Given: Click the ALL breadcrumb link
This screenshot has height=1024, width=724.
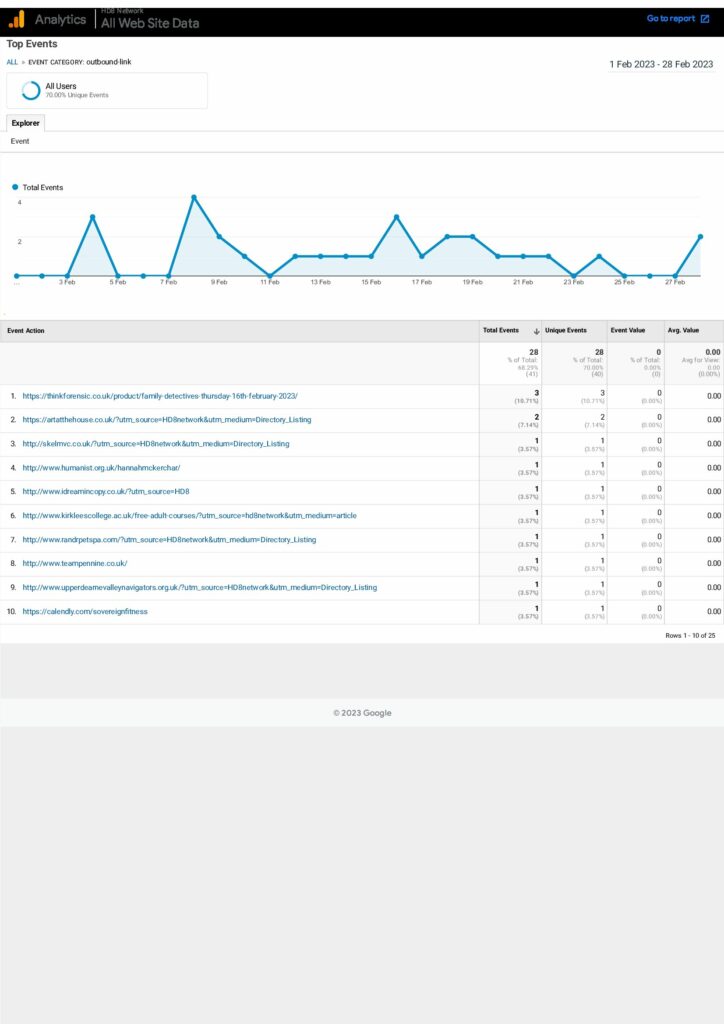Looking at the screenshot, I should coord(12,62).
